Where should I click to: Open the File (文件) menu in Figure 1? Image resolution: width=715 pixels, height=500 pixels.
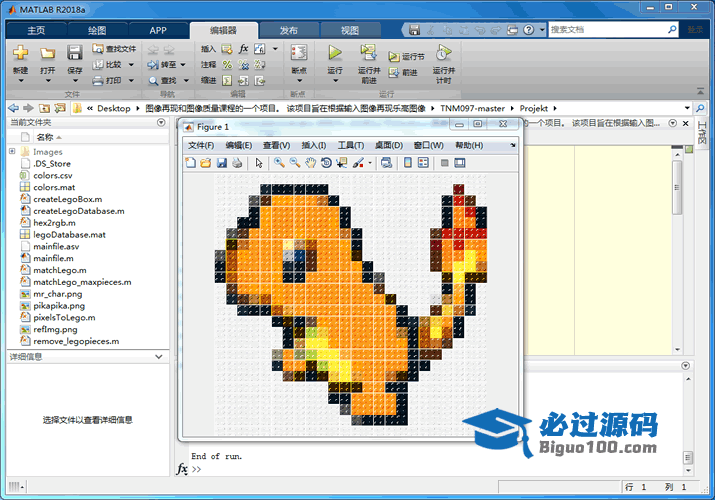(201, 145)
